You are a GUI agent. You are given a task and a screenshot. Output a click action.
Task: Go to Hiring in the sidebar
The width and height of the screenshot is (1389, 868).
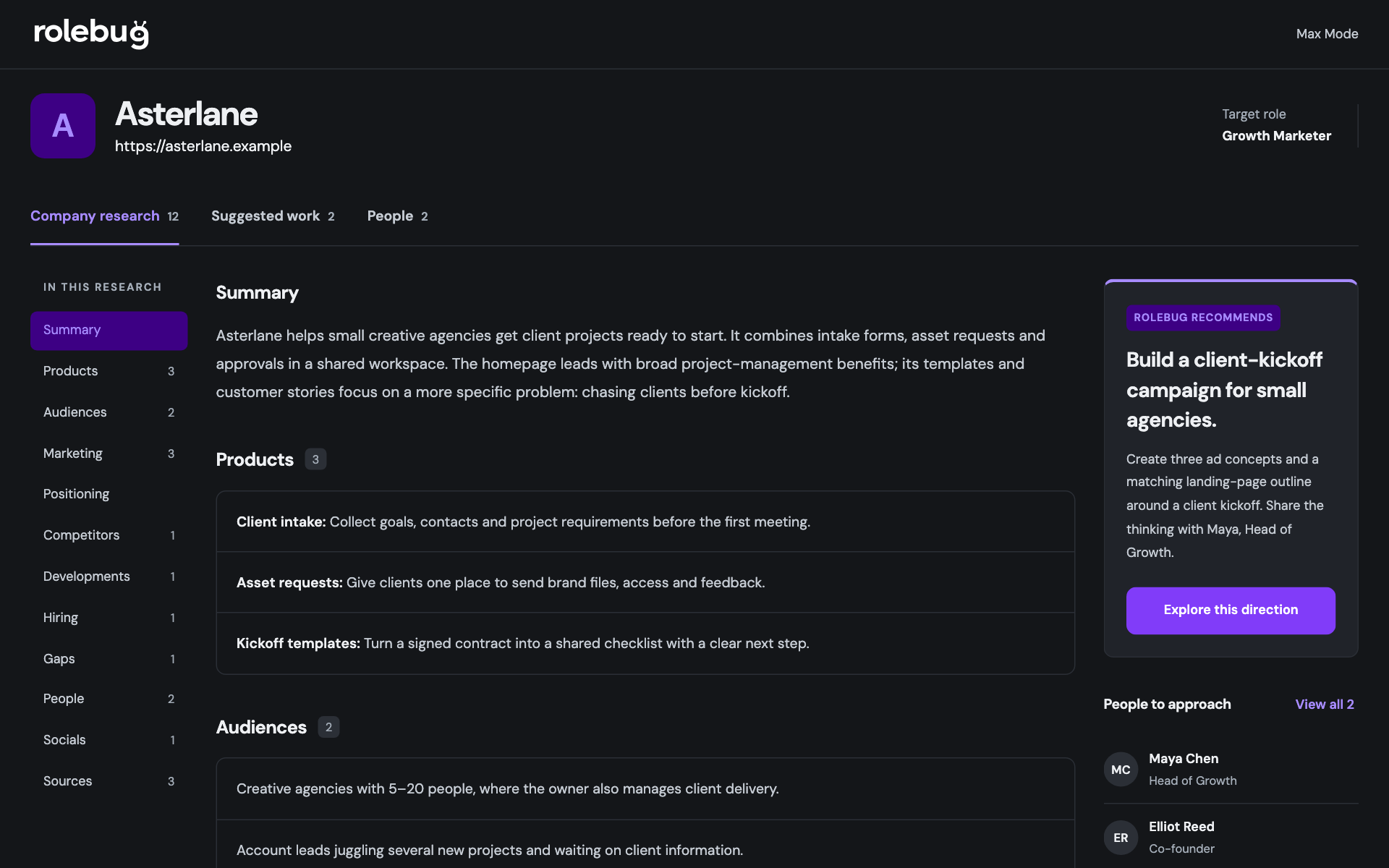click(x=109, y=618)
